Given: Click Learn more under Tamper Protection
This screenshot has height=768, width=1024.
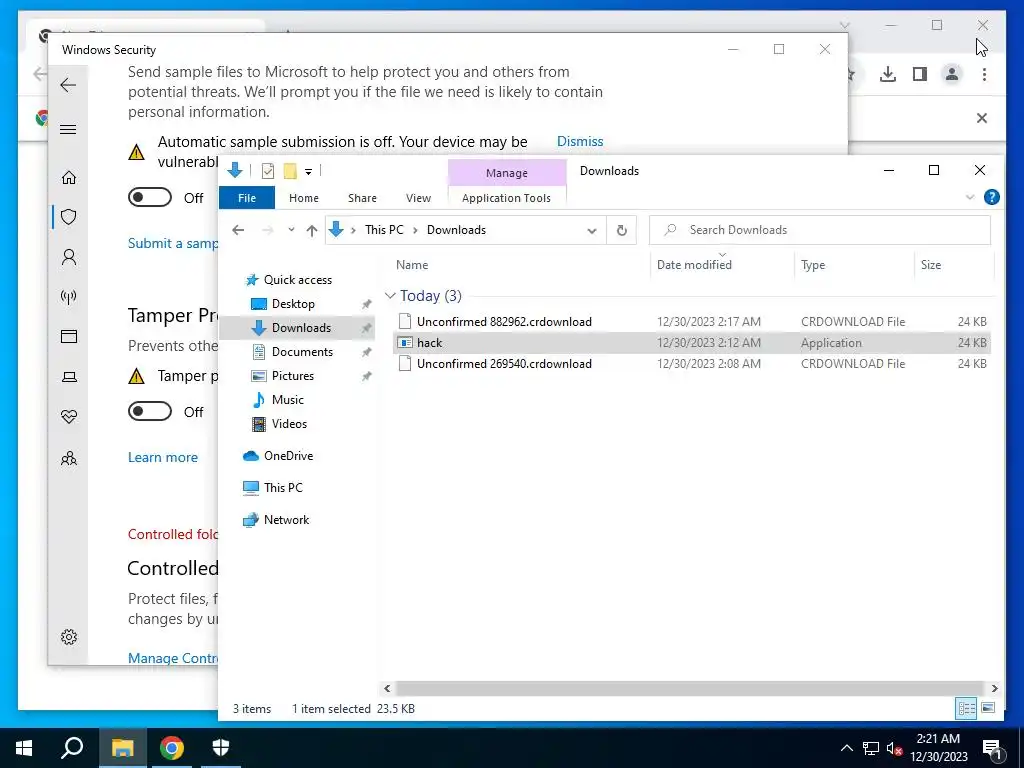Looking at the screenshot, I should coord(163,457).
